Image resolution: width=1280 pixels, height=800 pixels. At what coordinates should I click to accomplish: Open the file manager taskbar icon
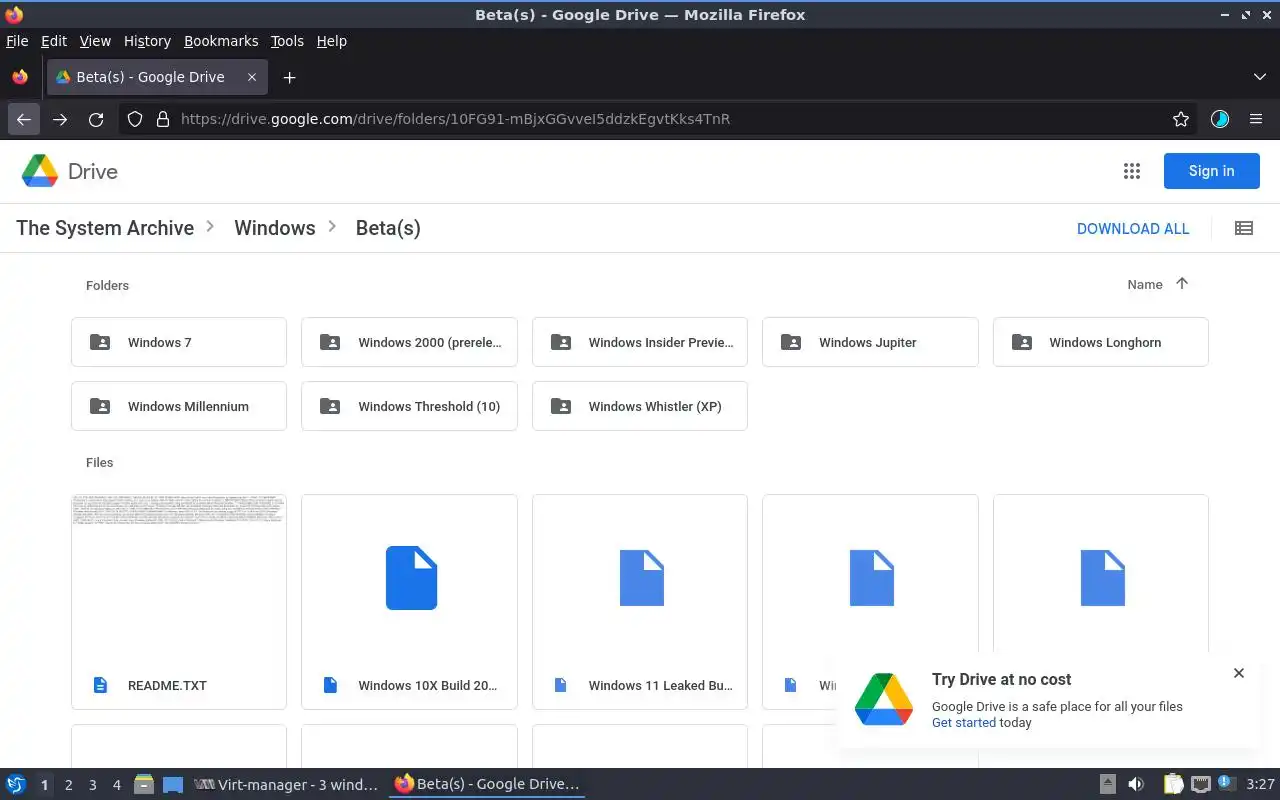tap(144, 784)
